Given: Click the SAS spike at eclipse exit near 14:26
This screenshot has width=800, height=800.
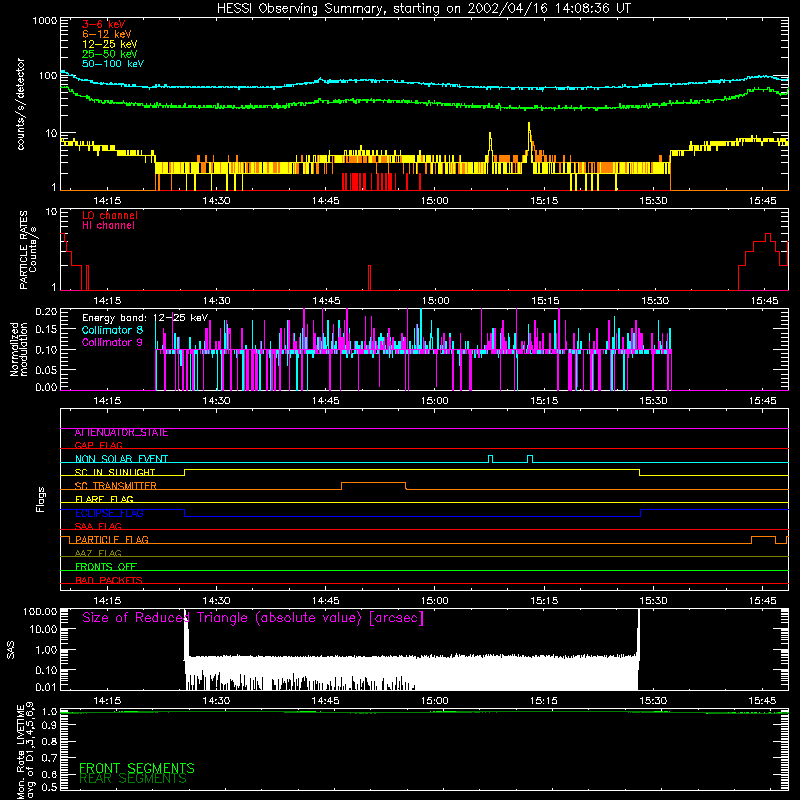Looking at the screenshot, I should (186, 633).
